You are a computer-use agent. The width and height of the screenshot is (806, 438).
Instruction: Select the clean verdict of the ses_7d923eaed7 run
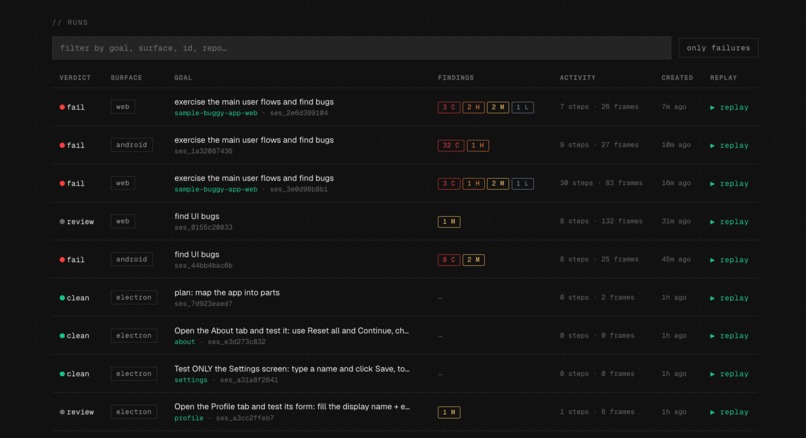coord(75,298)
